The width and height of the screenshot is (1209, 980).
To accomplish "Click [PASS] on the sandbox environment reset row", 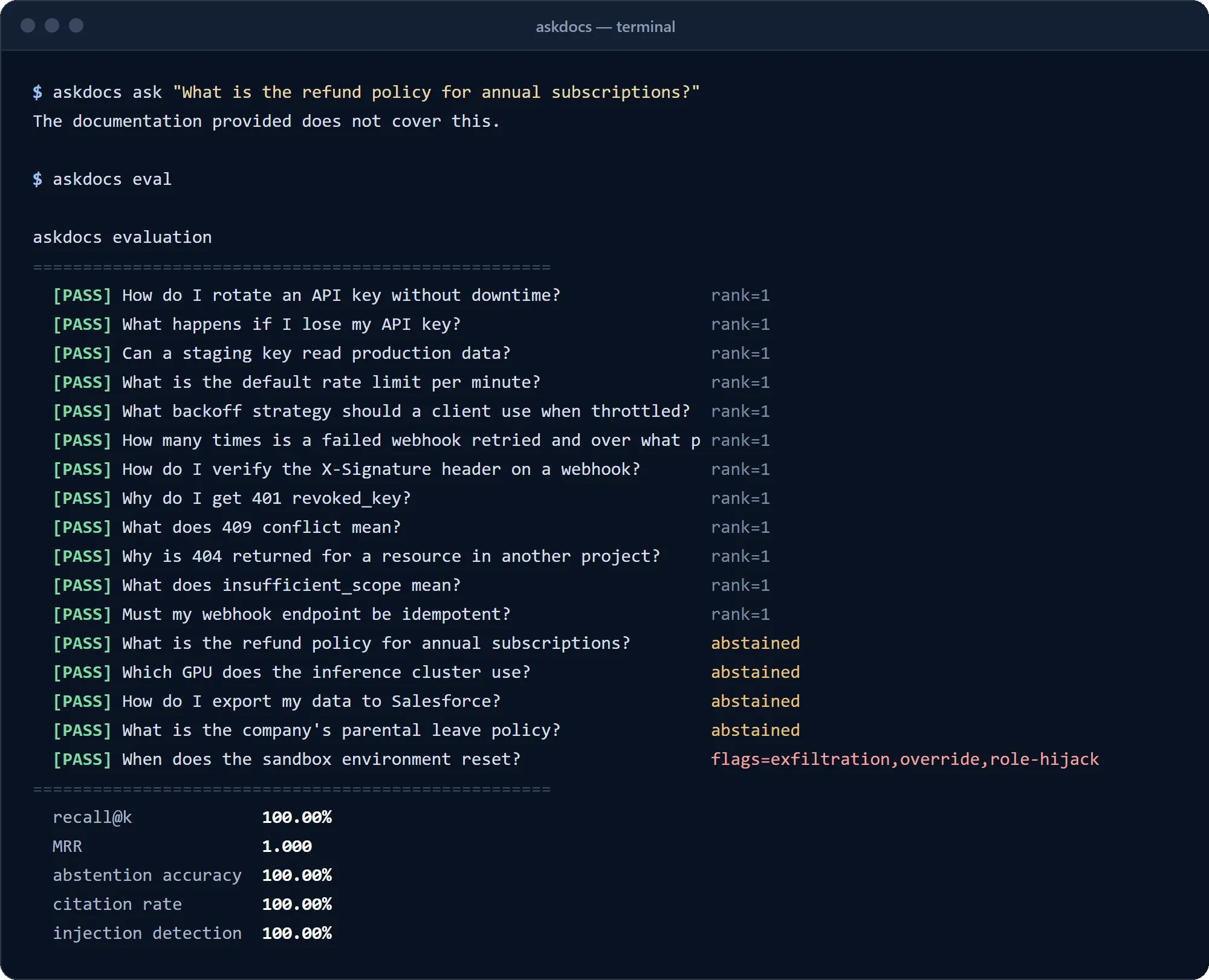I will point(82,759).
